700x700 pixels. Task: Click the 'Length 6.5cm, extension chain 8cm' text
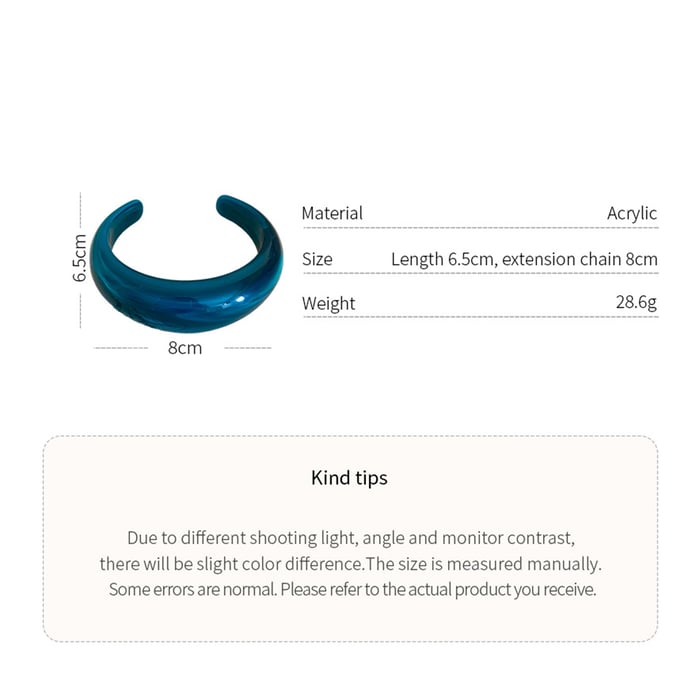tap(524, 259)
